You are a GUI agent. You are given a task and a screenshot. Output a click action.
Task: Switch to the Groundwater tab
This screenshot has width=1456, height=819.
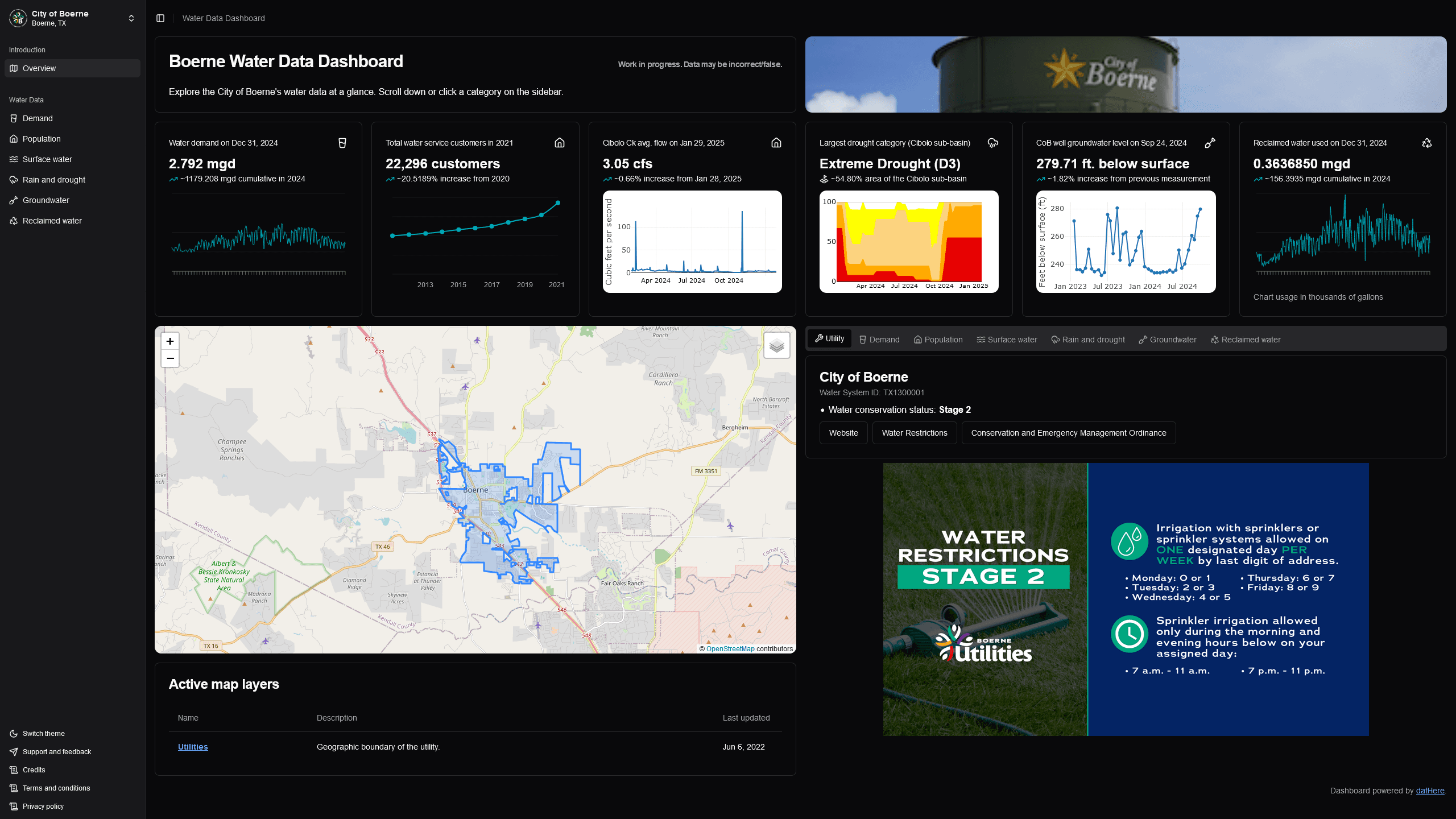[1168, 340]
